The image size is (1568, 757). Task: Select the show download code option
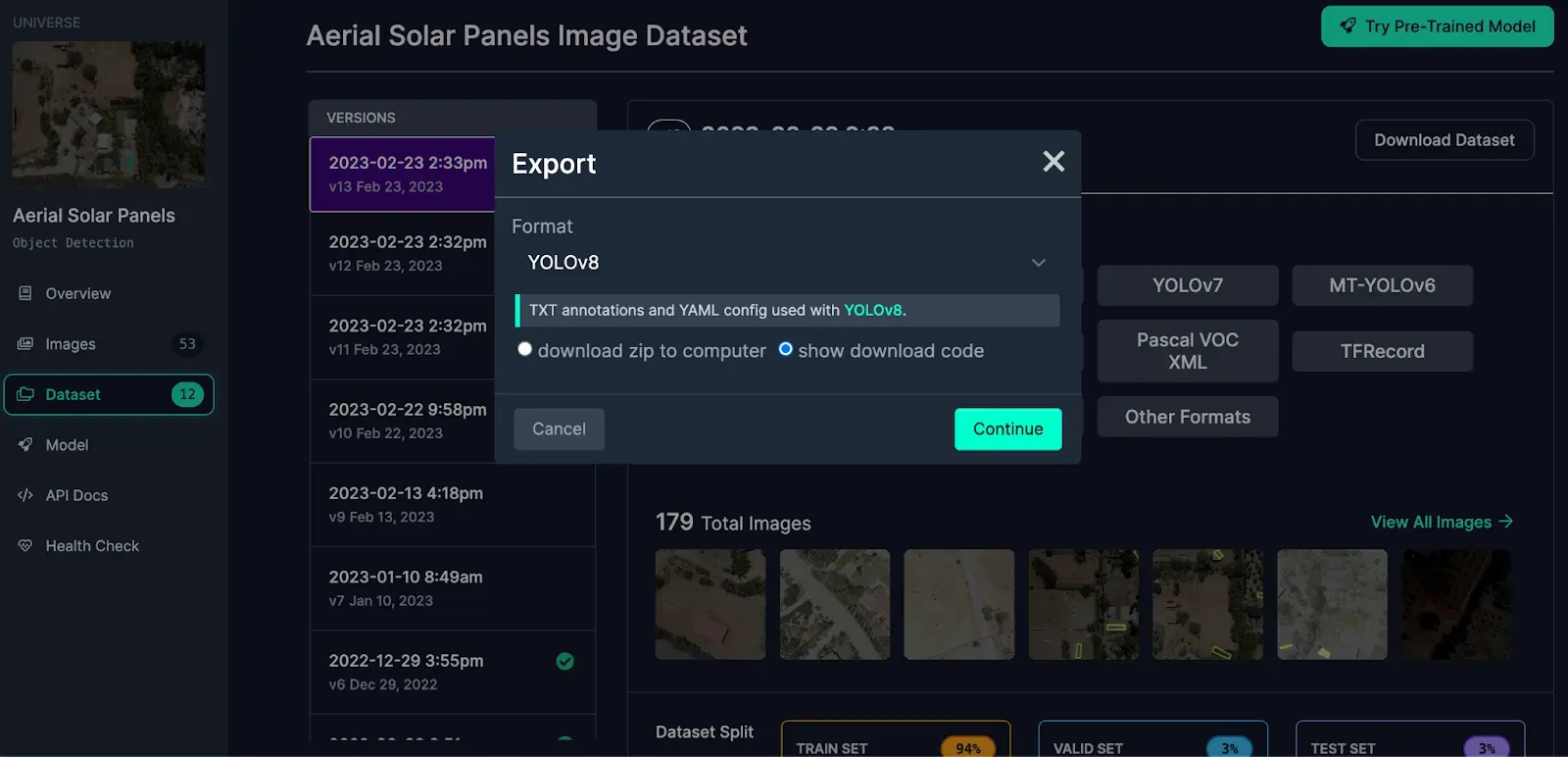(785, 349)
